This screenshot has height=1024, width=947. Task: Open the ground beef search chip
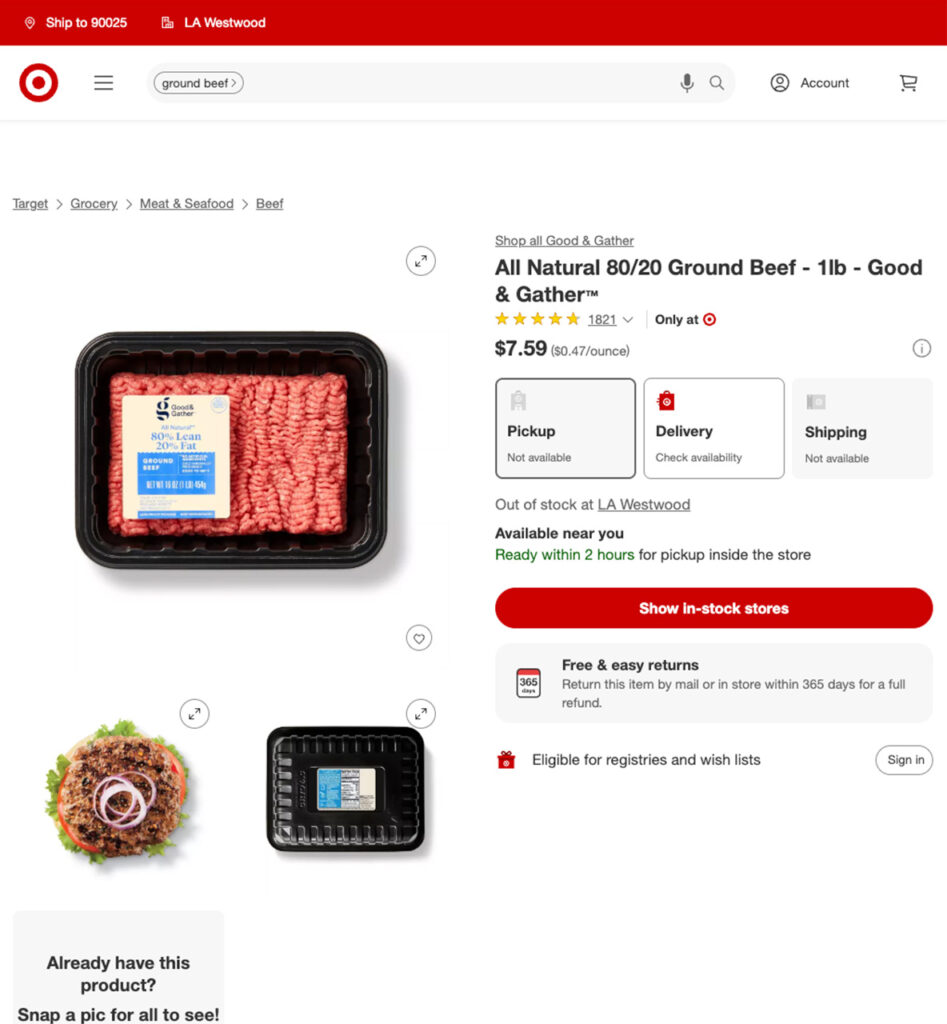(x=199, y=83)
